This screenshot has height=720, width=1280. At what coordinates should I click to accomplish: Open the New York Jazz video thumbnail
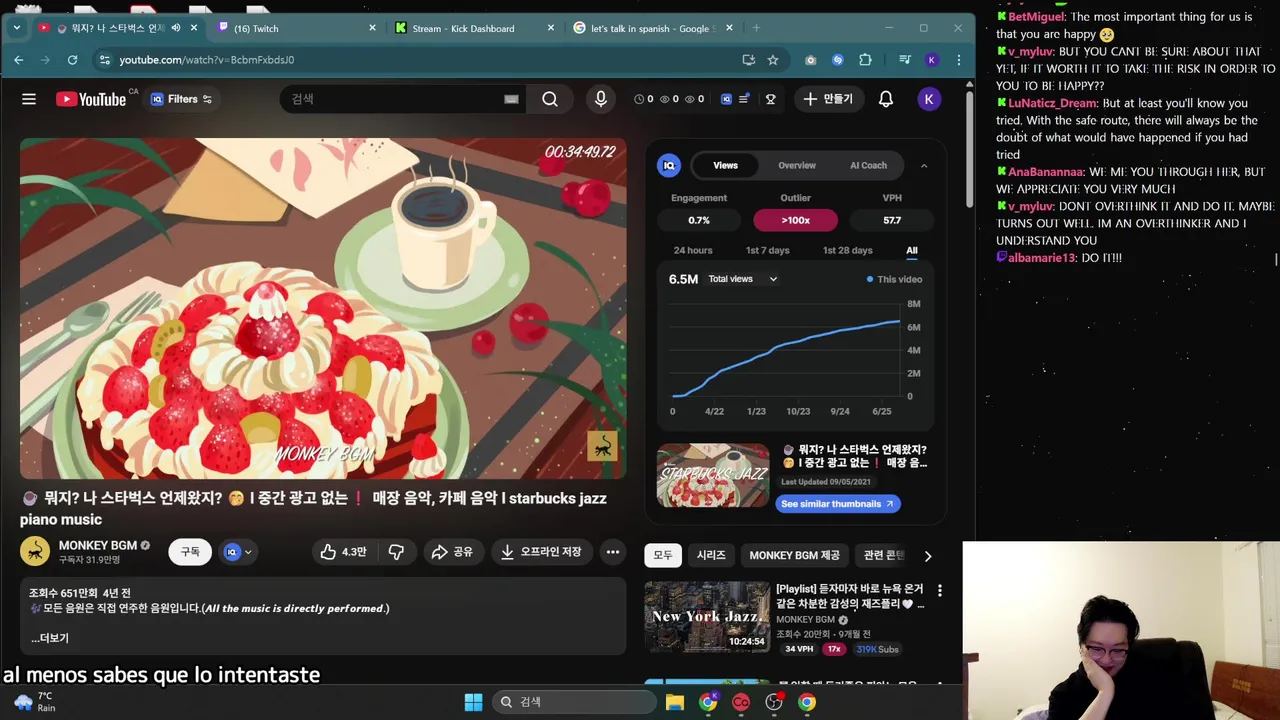point(707,617)
